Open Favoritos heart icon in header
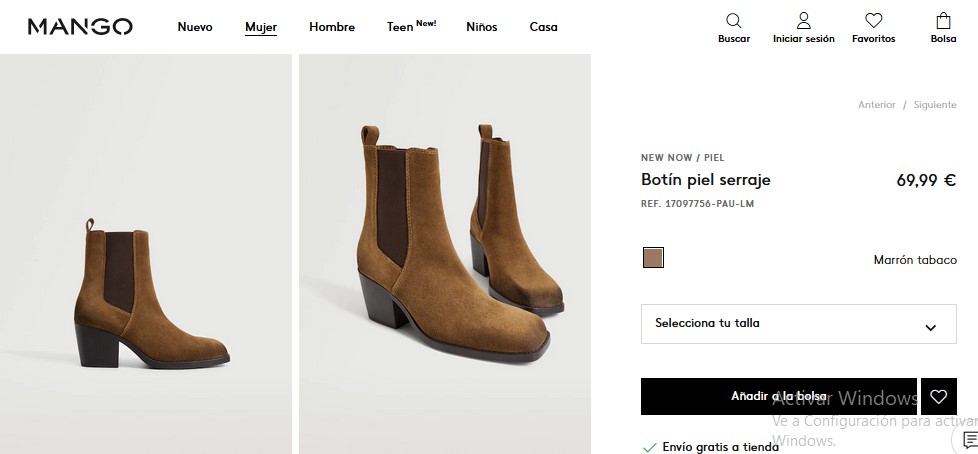 pos(873,21)
